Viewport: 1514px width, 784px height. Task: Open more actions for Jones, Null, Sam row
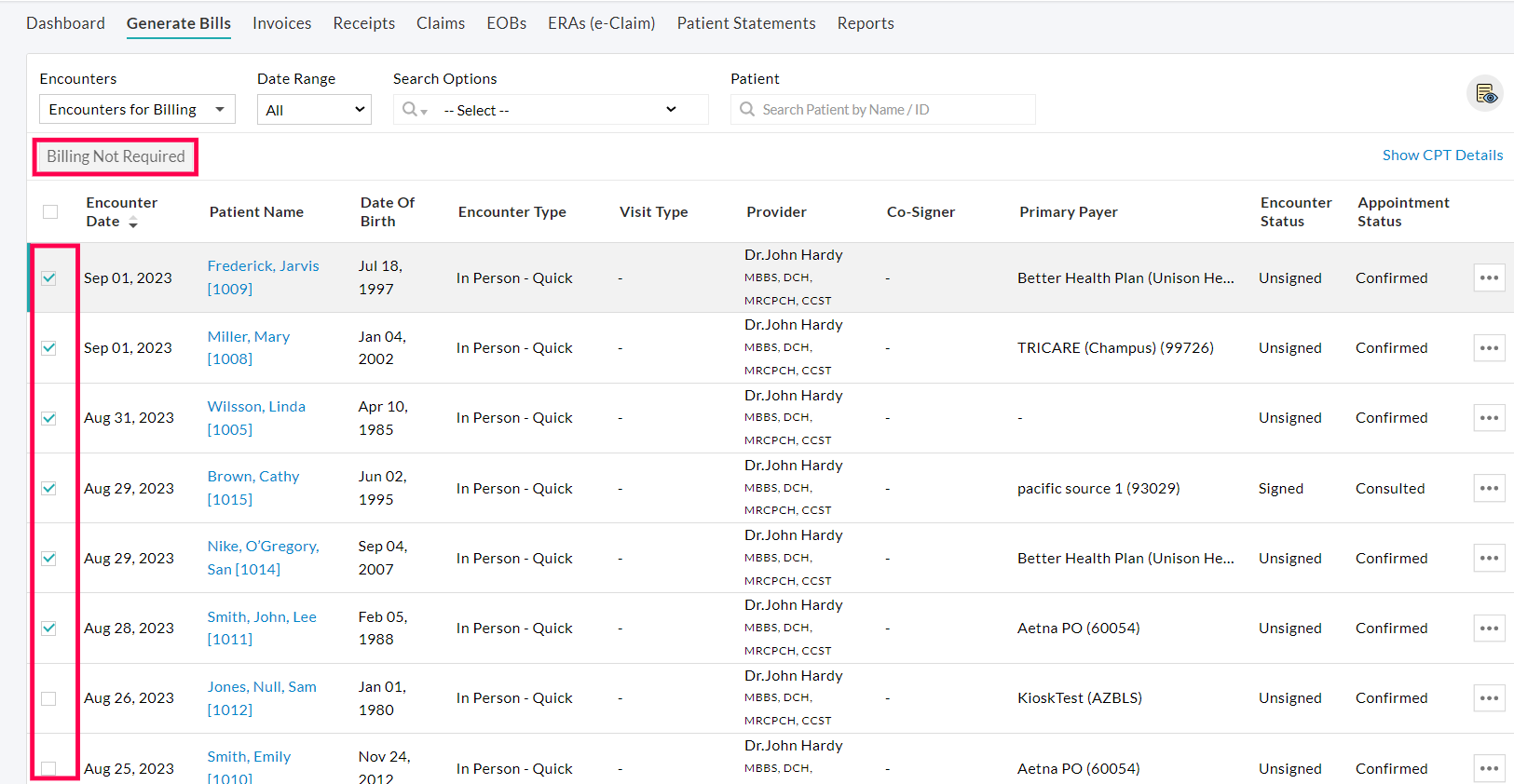pos(1489,698)
